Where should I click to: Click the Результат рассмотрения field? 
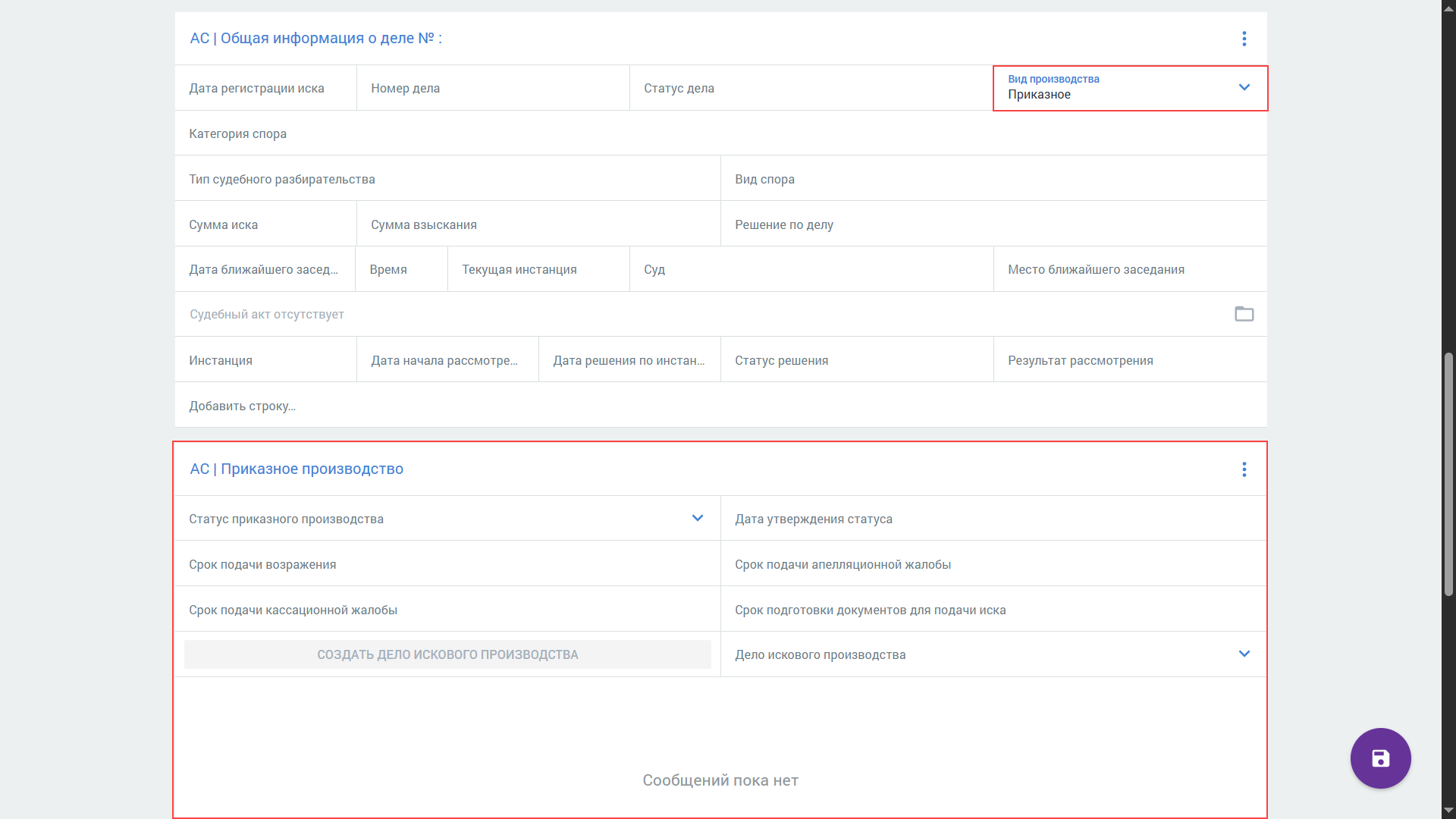coord(1130,360)
